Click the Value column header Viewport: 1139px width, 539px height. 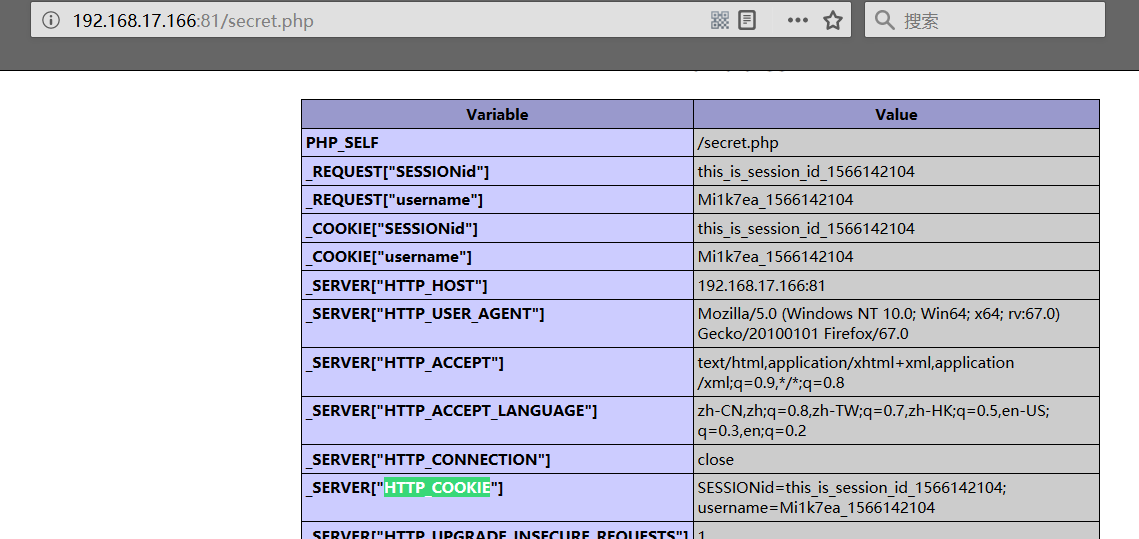tap(896, 114)
